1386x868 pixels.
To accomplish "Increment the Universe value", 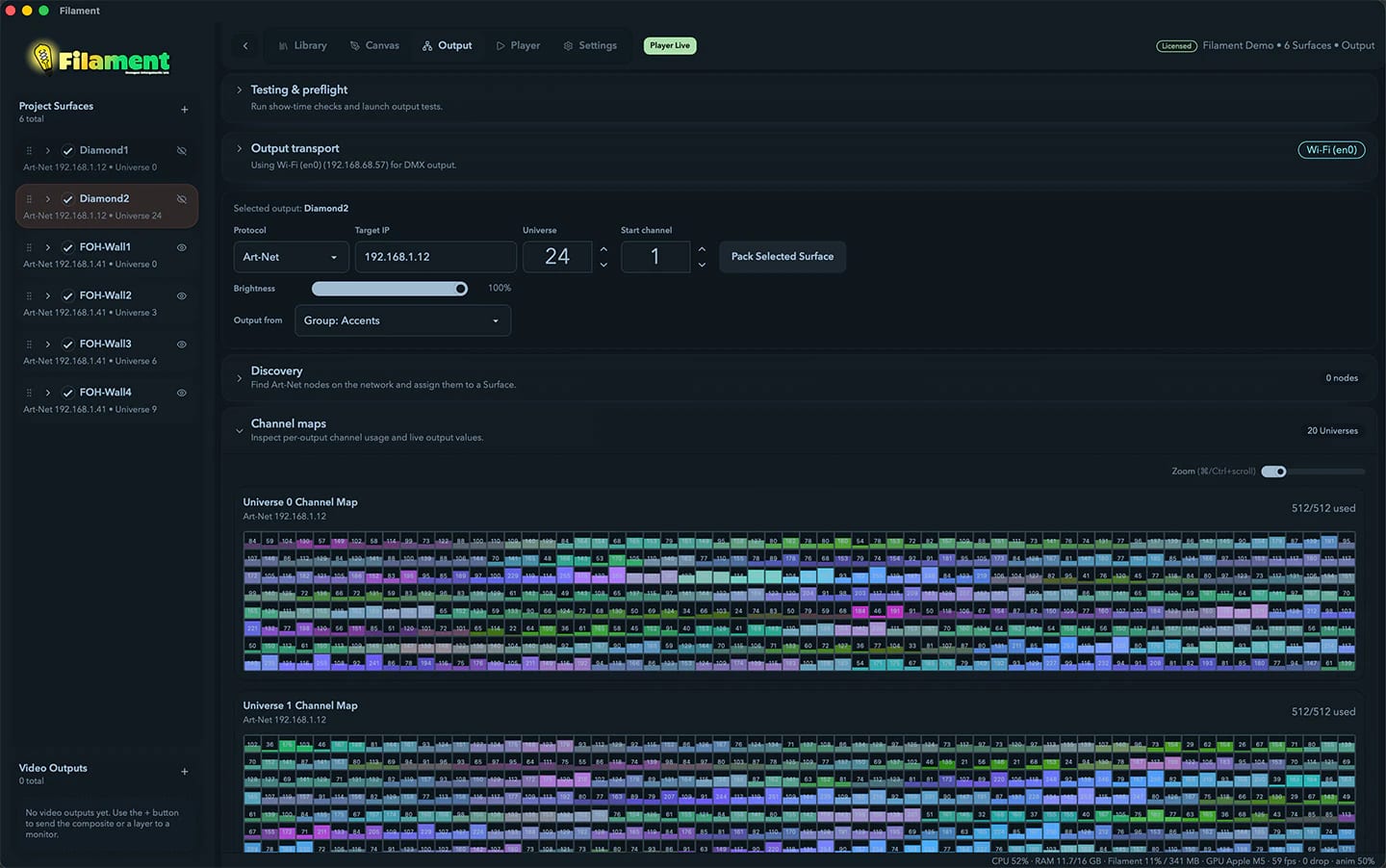I will coord(603,249).
